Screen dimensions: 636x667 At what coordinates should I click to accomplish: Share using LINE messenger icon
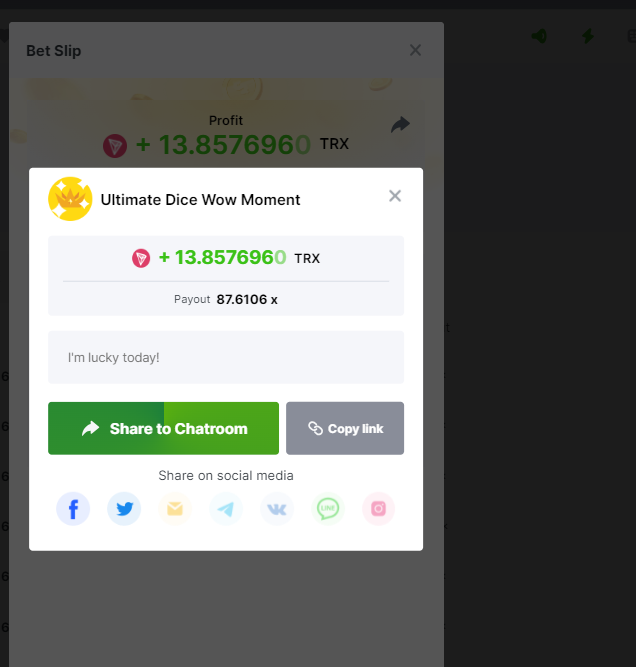(x=328, y=509)
